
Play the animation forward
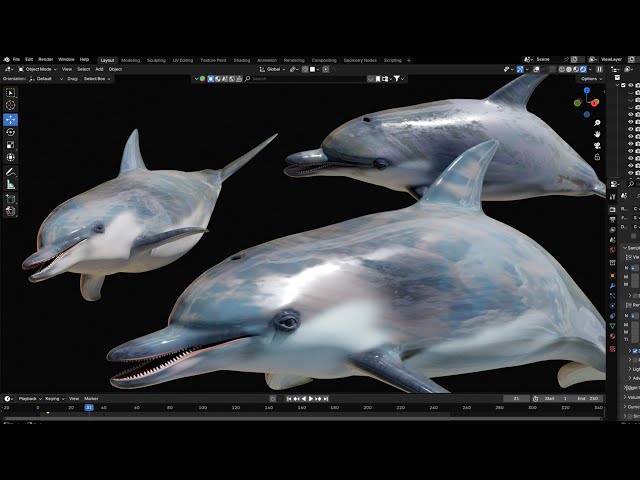(311, 399)
